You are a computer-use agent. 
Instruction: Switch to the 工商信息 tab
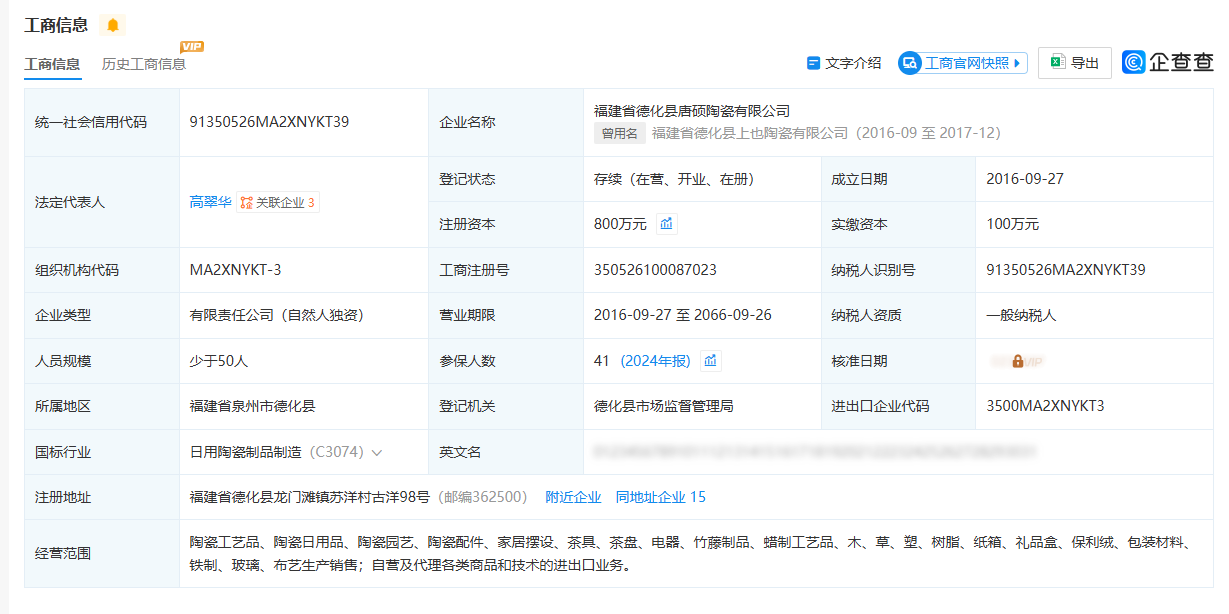click(x=52, y=64)
